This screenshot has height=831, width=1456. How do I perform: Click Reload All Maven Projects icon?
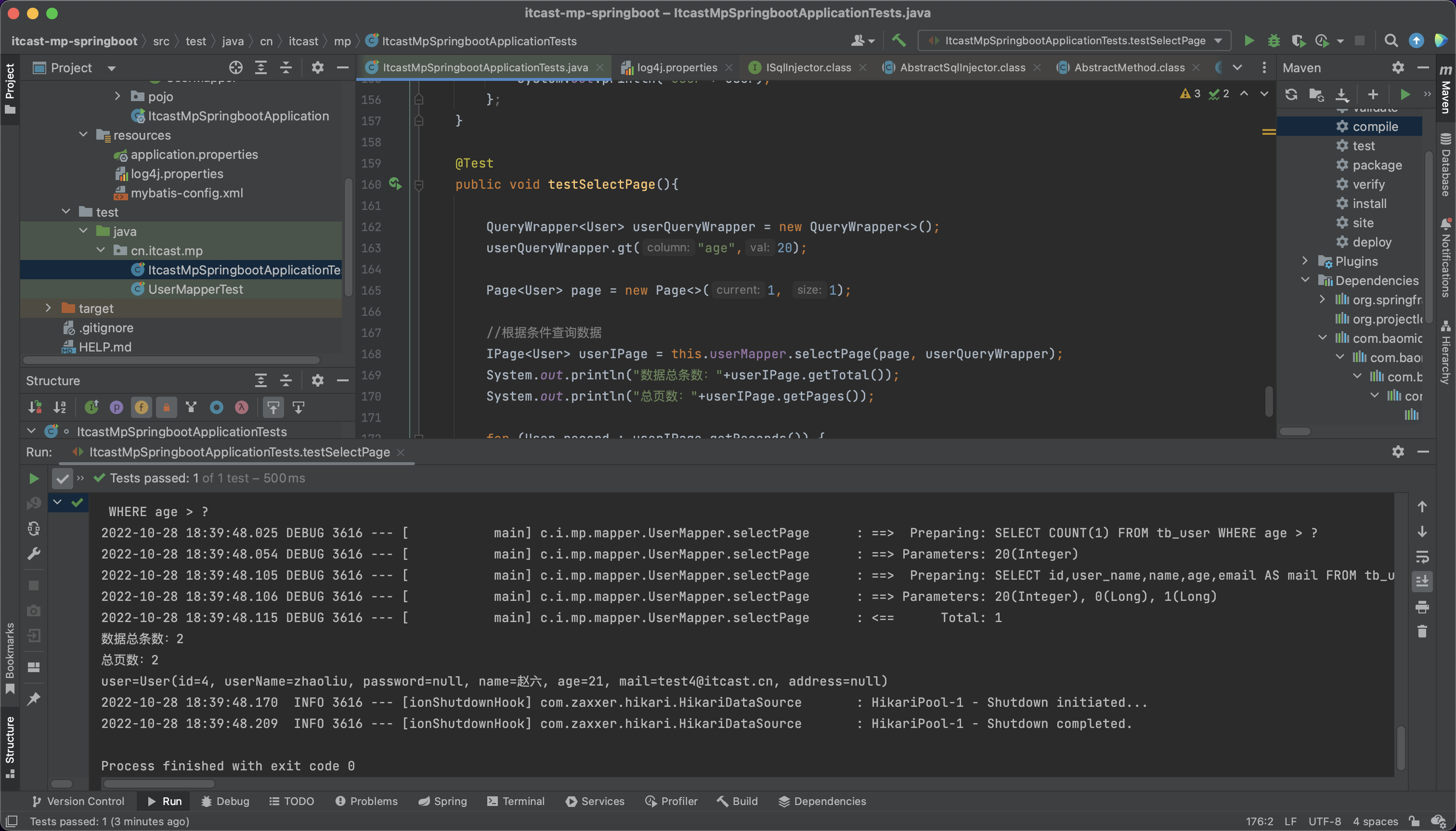1291,94
